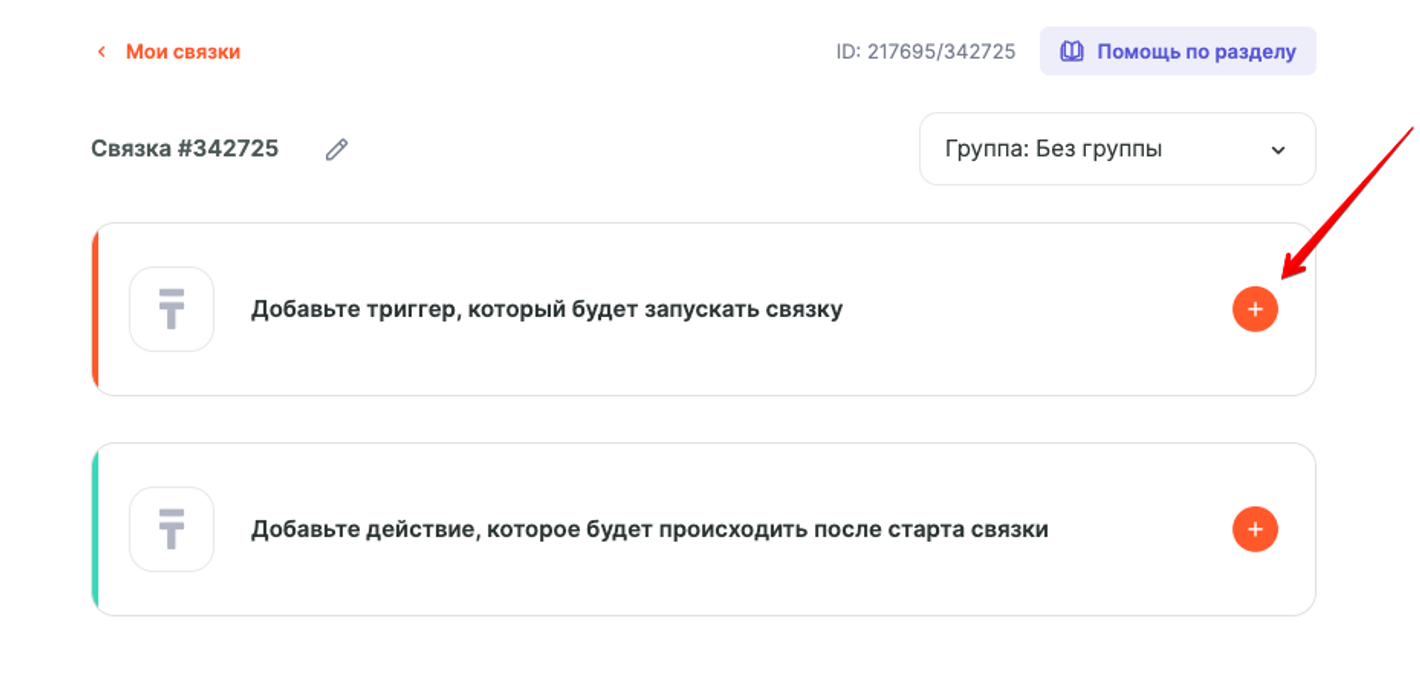
Task: Rename the связка using the pencil icon
Action: (337, 150)
